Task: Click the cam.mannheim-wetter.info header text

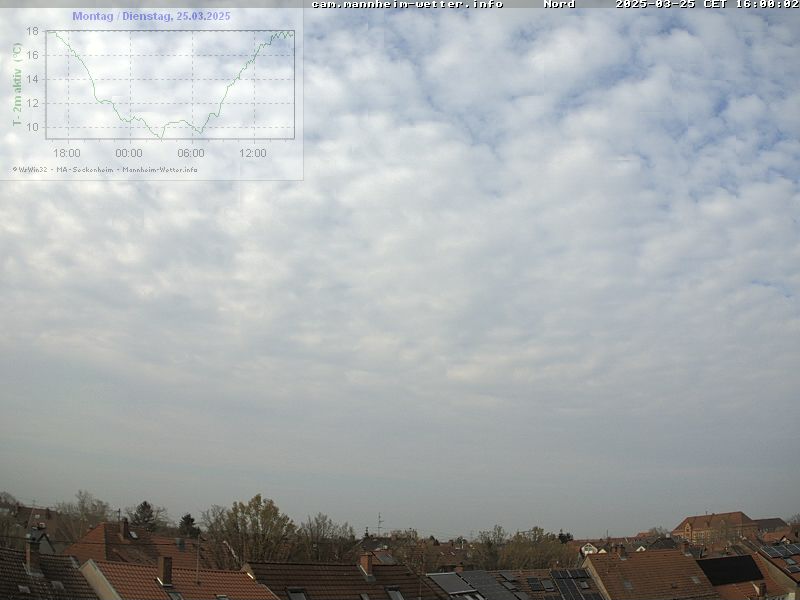Action: pyautogui.click(x=407, y=4)
